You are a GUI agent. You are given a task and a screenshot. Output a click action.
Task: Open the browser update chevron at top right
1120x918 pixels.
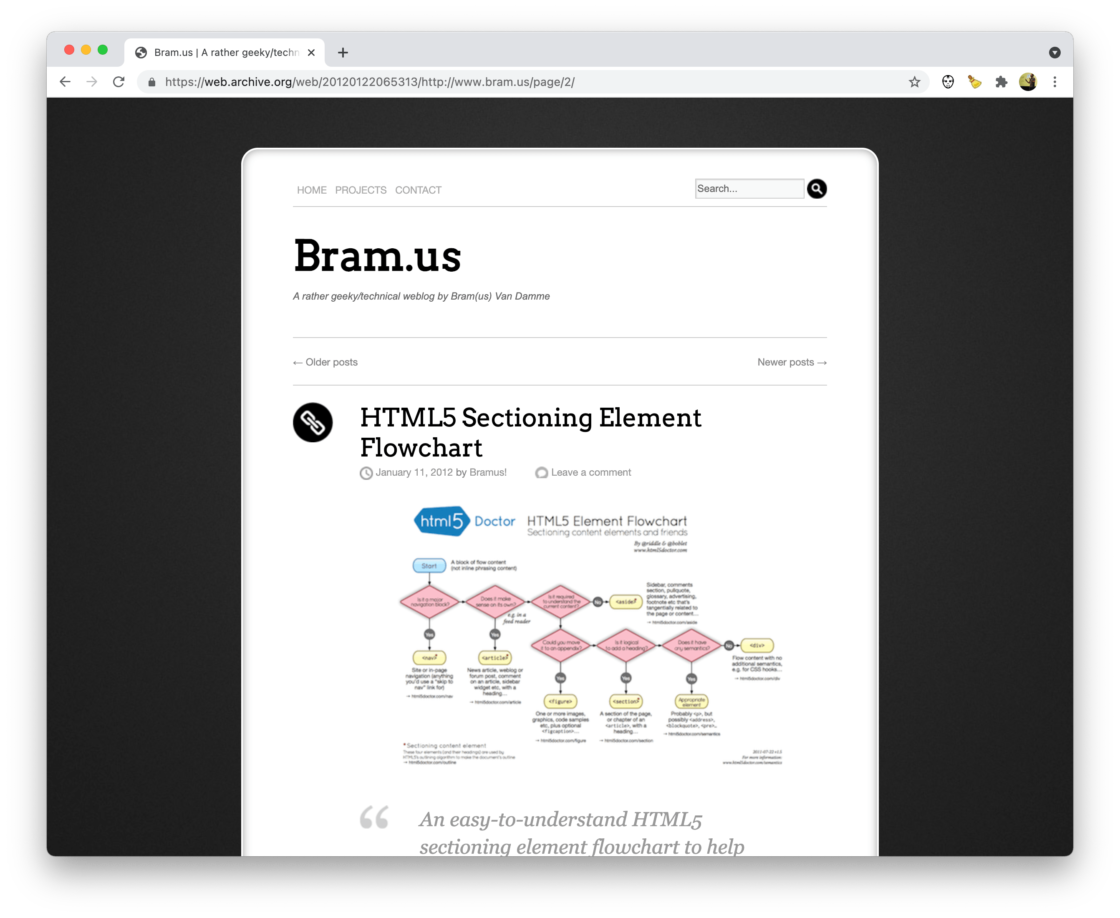[x=1055, y=52]
